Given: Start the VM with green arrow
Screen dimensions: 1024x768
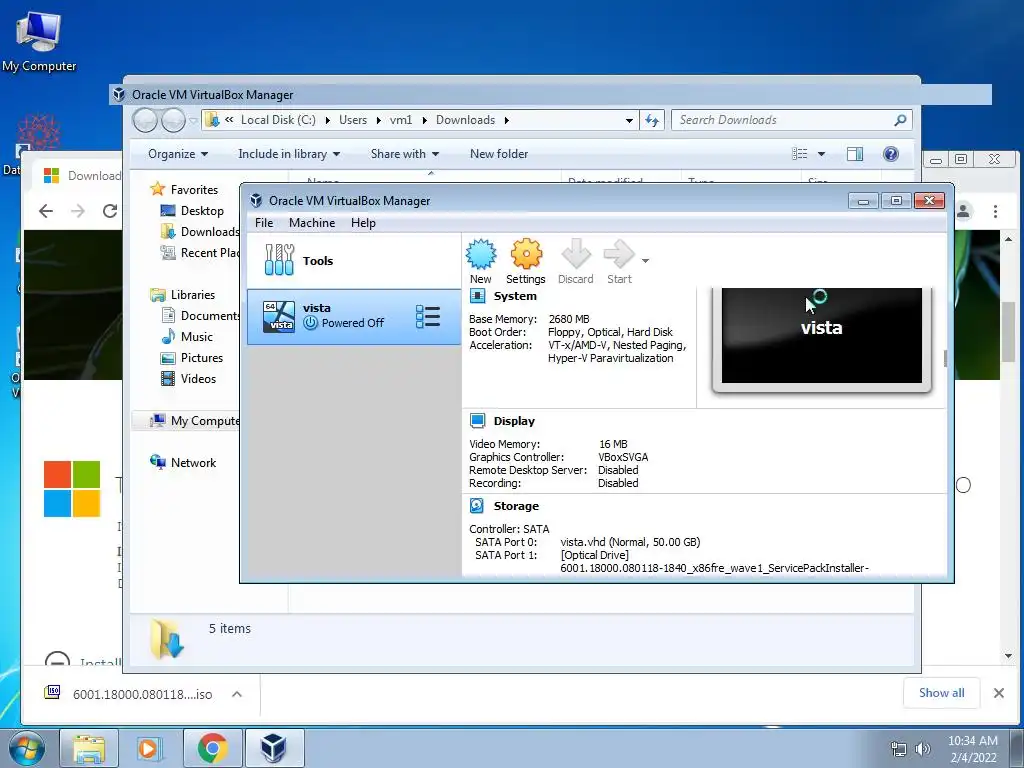Looking at the screenshot, I should coord(619,261).
